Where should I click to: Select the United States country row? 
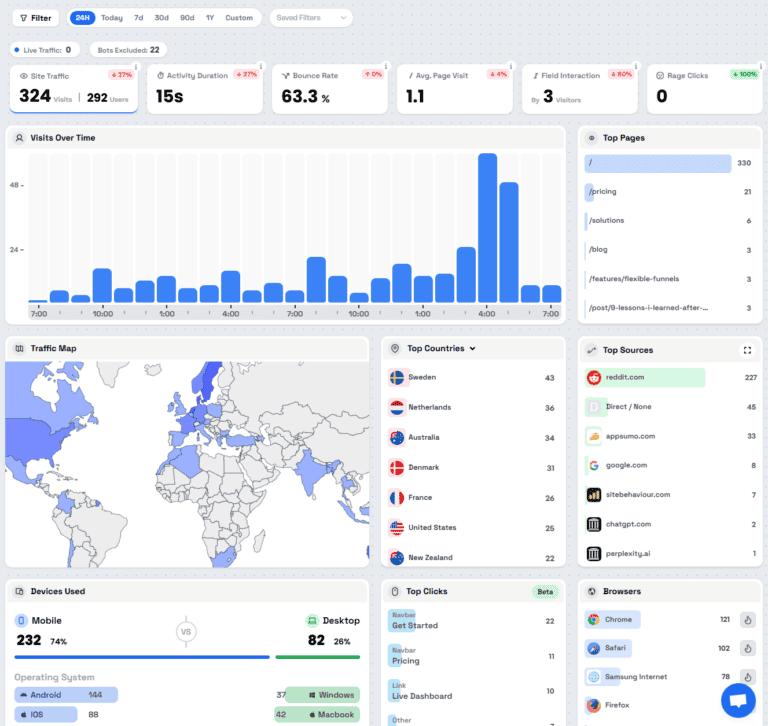click(x=473, y=528)
